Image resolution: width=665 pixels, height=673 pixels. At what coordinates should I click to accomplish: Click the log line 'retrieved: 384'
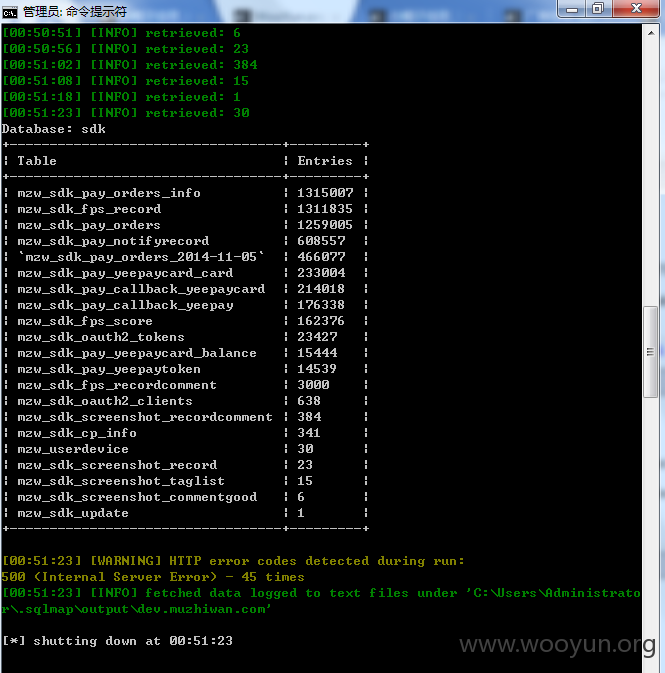130,65
